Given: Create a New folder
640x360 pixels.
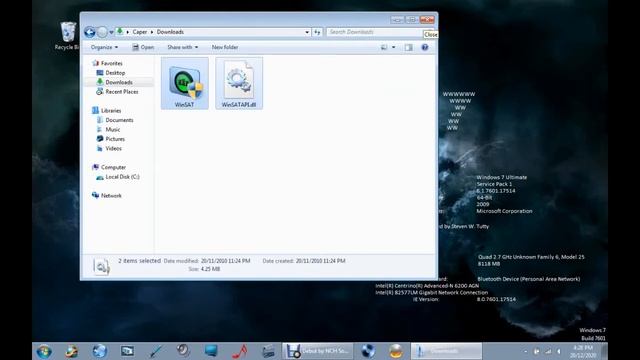Looking at the screenshot, I should 225,47.
